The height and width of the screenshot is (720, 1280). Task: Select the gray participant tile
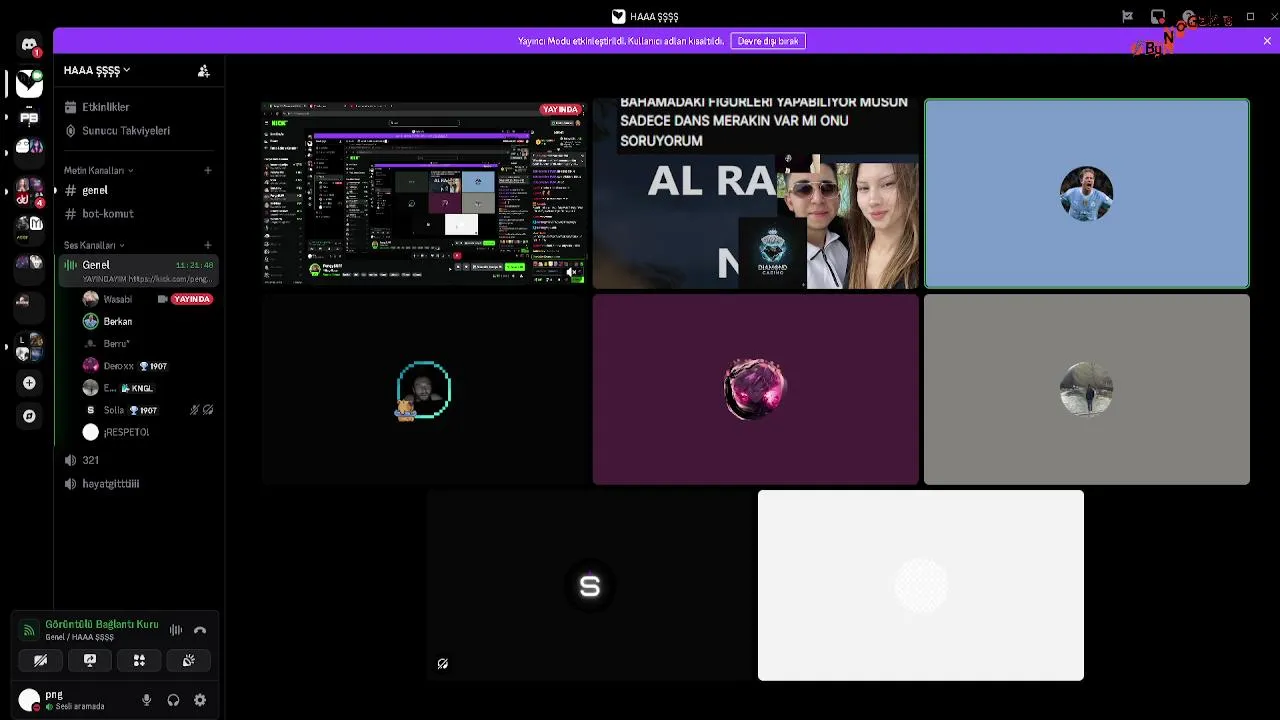[1087, 389]
